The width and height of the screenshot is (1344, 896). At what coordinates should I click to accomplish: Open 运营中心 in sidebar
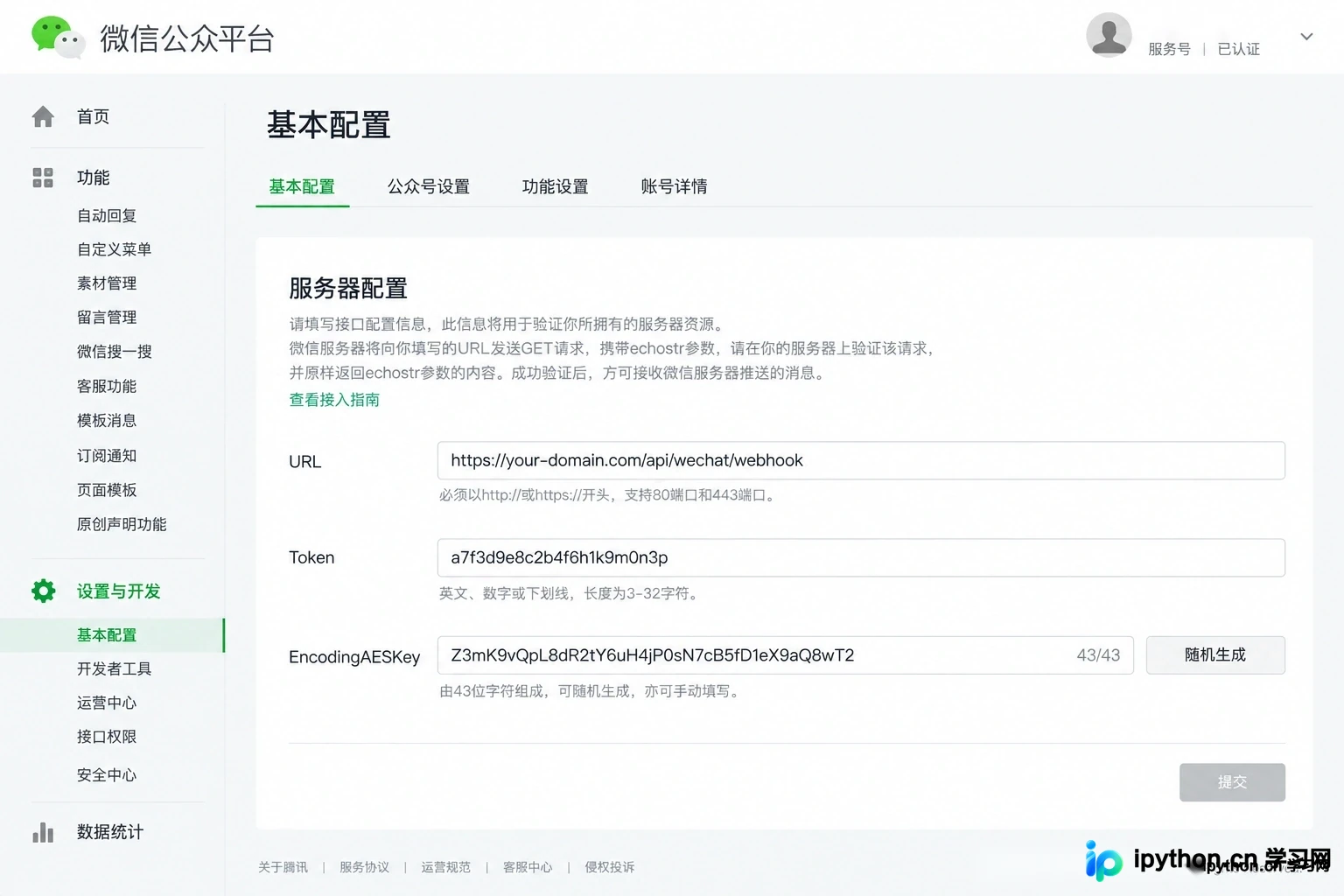pyautogui.click(x=107, y=703)
